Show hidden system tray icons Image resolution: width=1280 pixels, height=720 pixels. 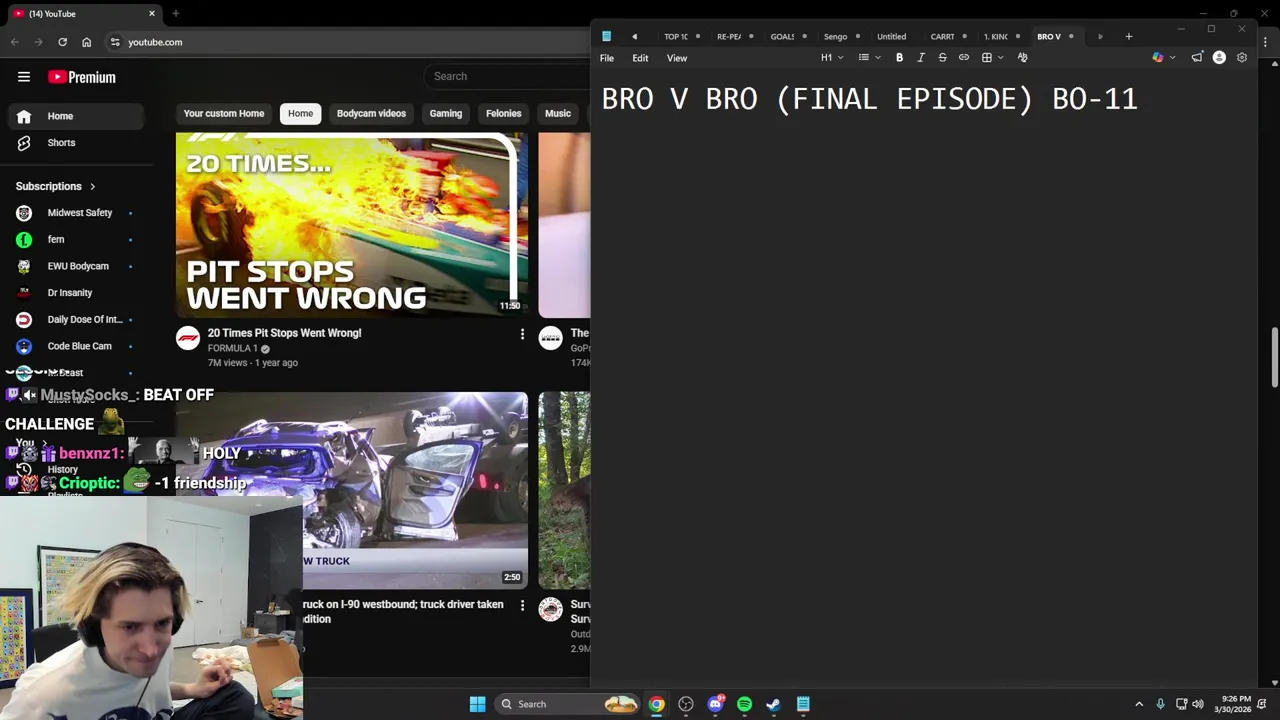point(1138,704)
